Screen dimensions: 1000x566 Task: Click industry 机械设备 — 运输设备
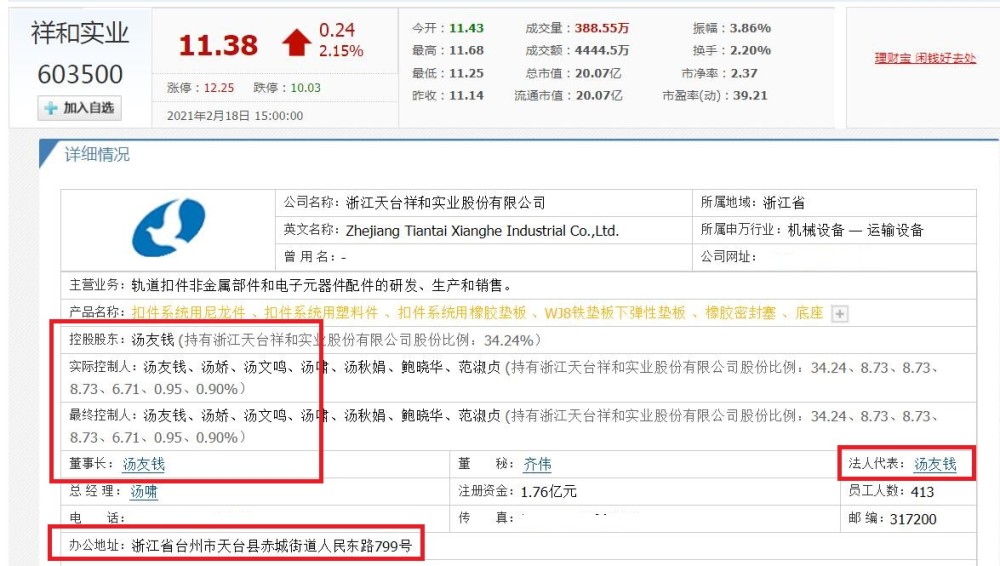coord(855,230)
